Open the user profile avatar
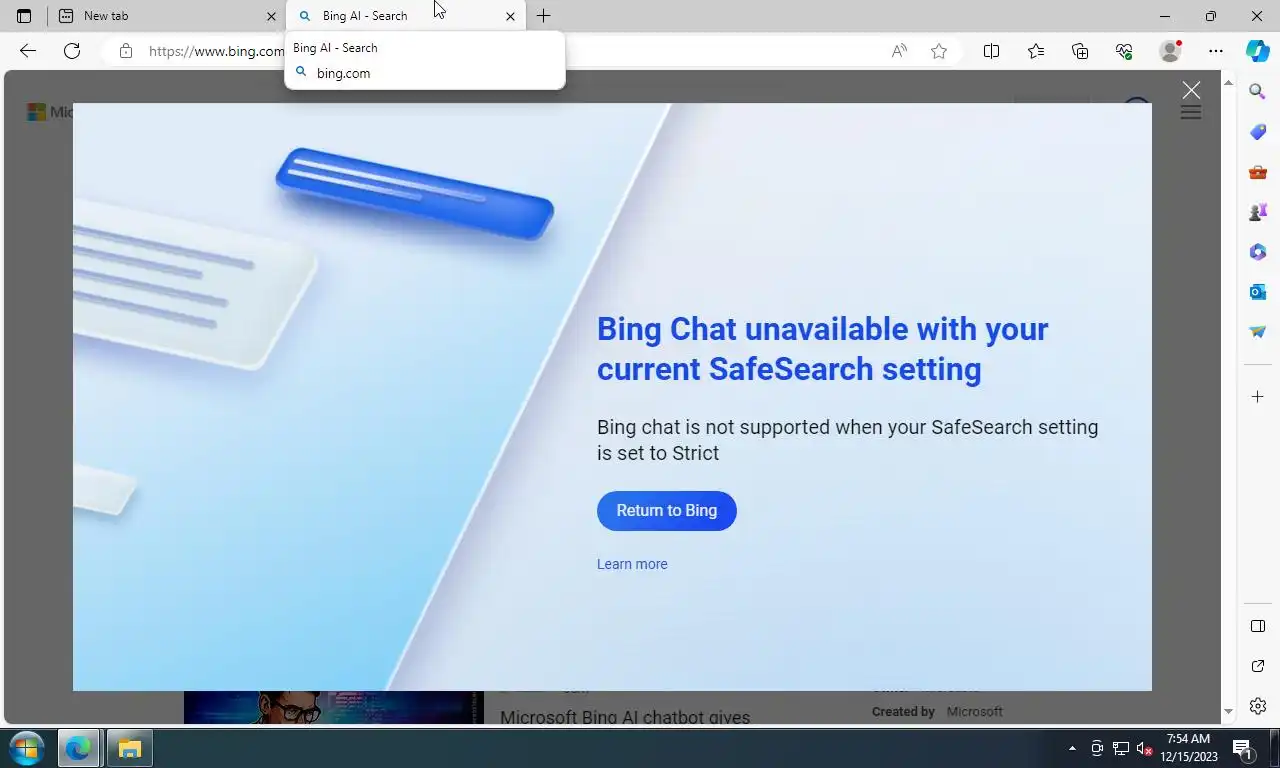This screenshot has height=768, width=1280. tap(1170, 51)
